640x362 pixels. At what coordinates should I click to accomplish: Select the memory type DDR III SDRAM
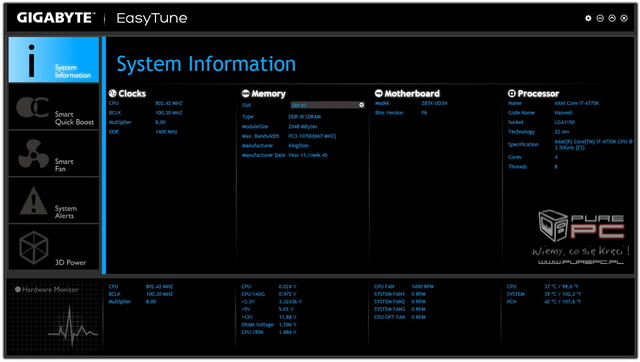click(x=304, y=117)
